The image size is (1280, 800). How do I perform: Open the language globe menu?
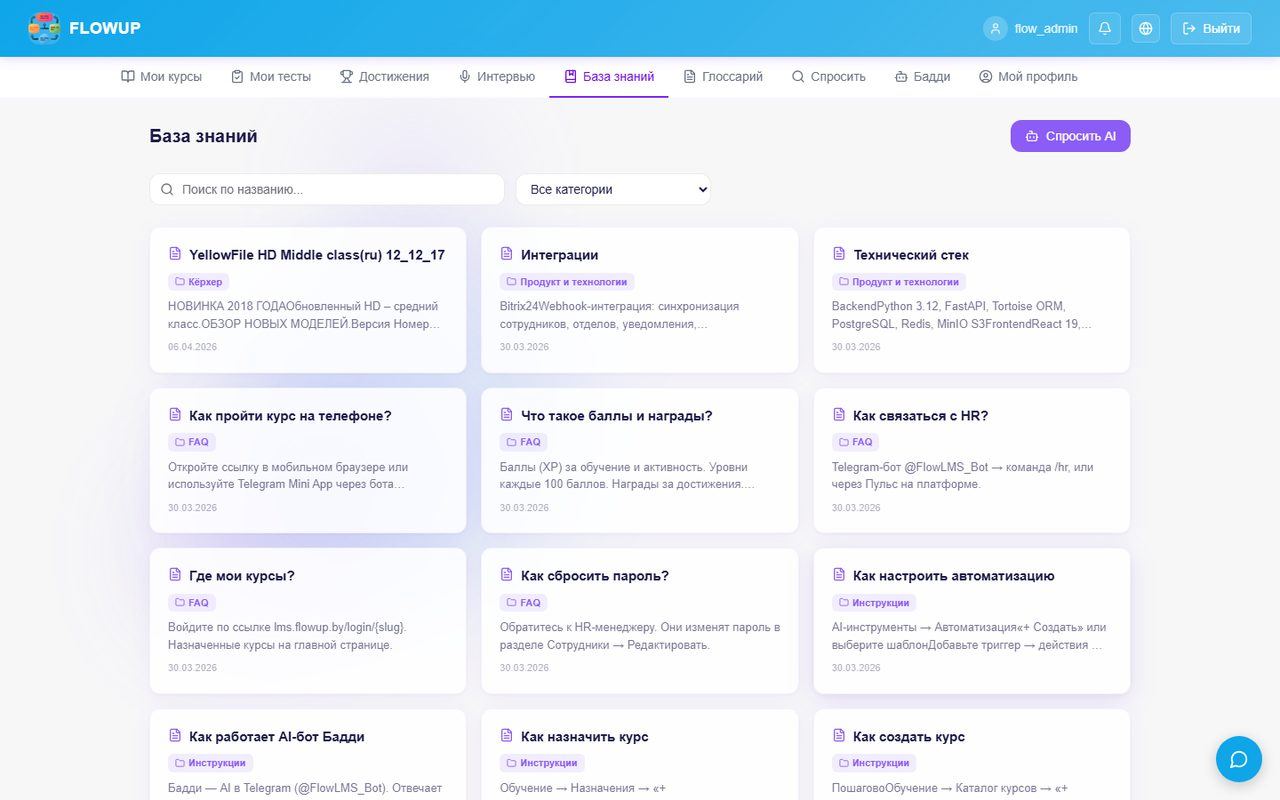coord(1146,28)
